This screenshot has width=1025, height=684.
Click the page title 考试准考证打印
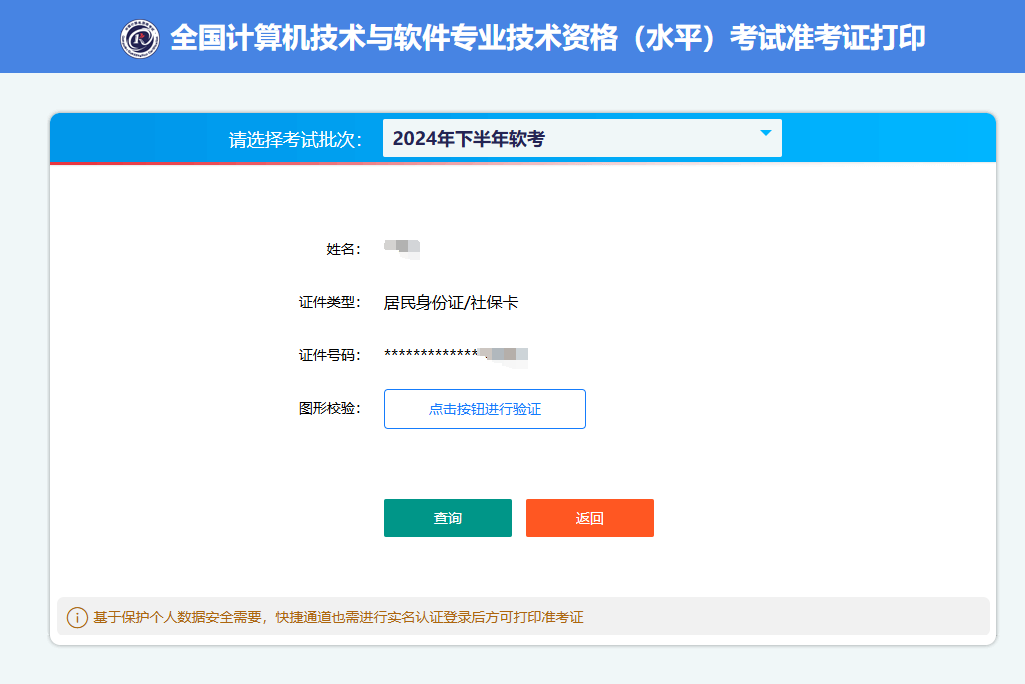[x=548, y=38]
